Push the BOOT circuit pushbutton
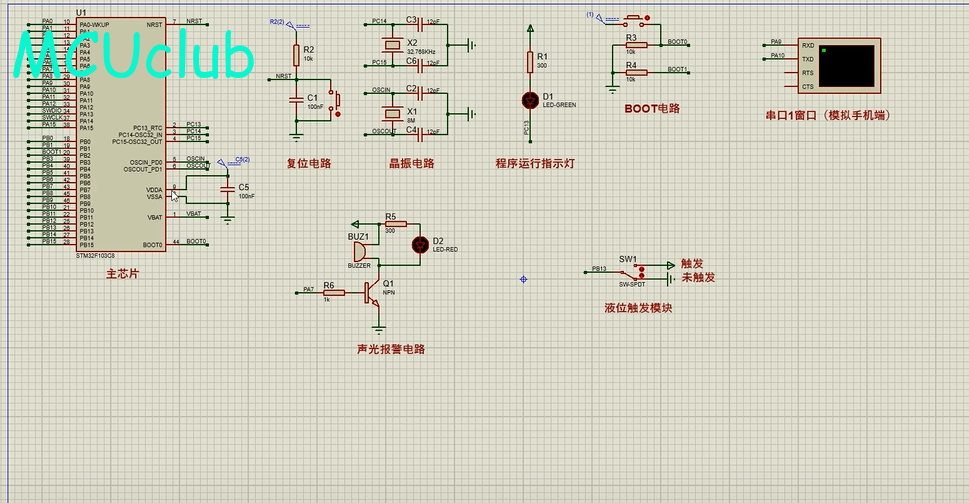The image size is (969, 503). pos(635,21)
